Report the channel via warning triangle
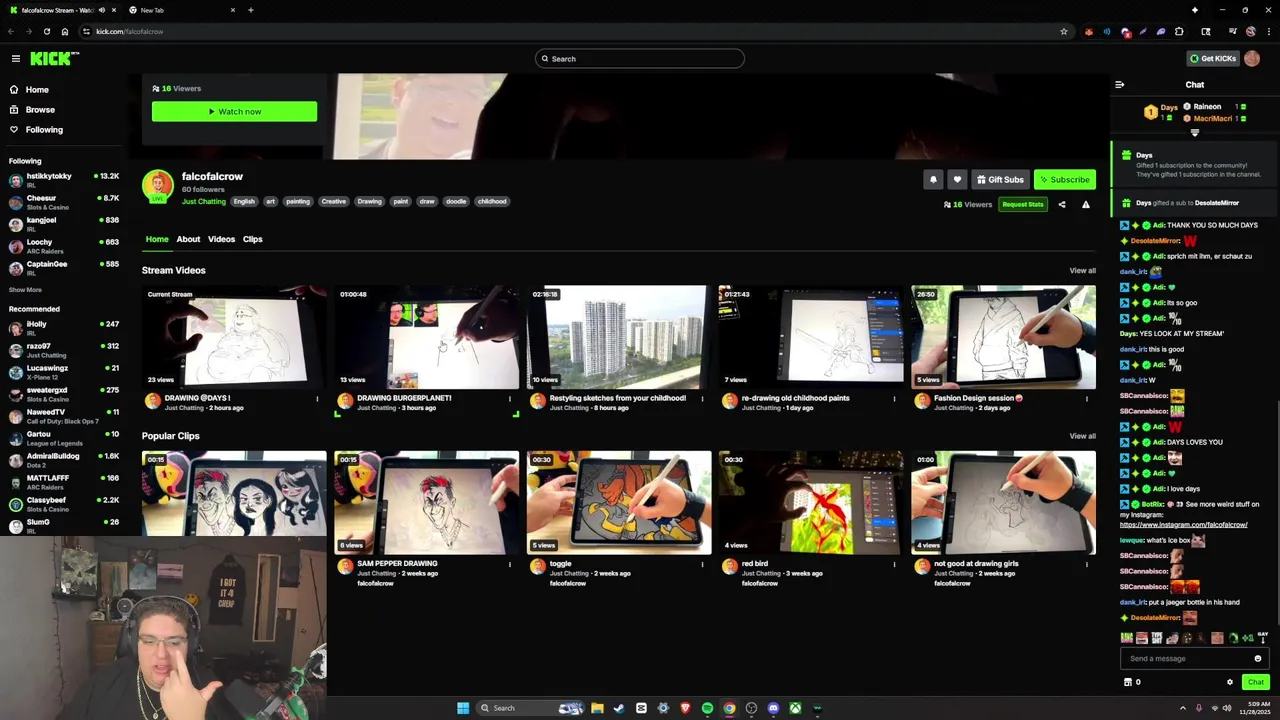 (x=1086, y=205)
